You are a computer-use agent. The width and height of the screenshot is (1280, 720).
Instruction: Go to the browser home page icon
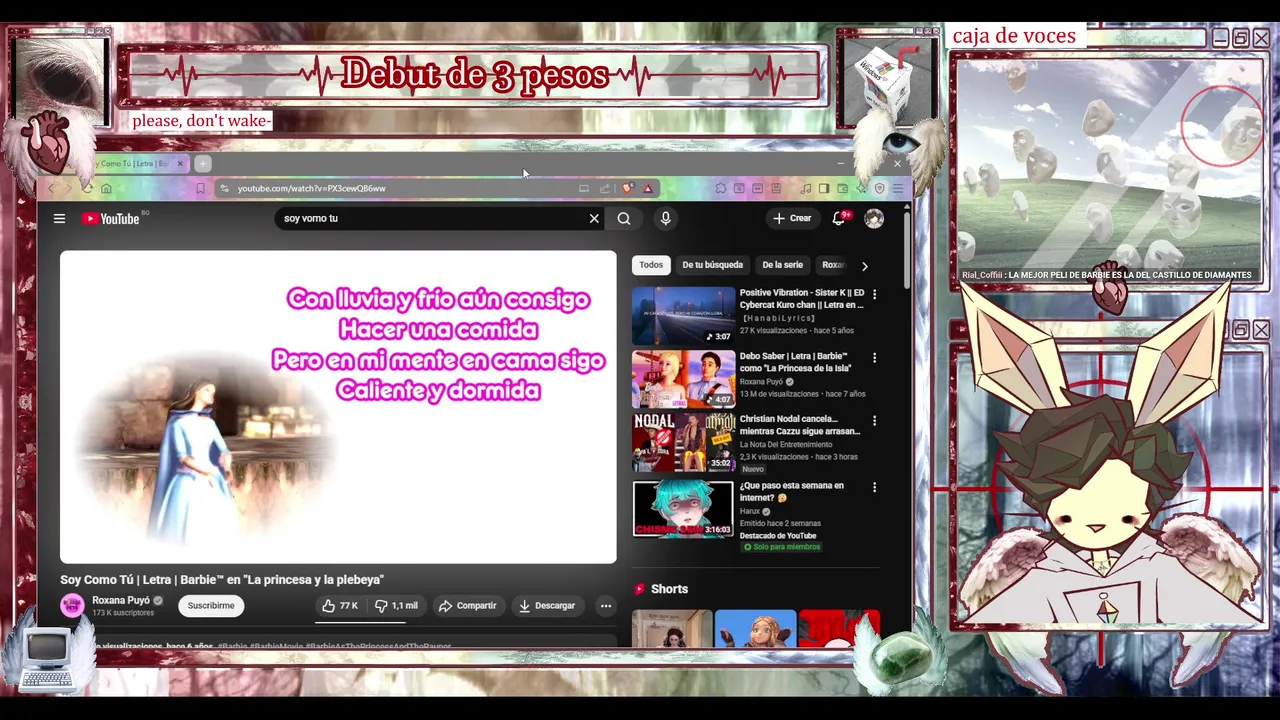pos(106,188)
